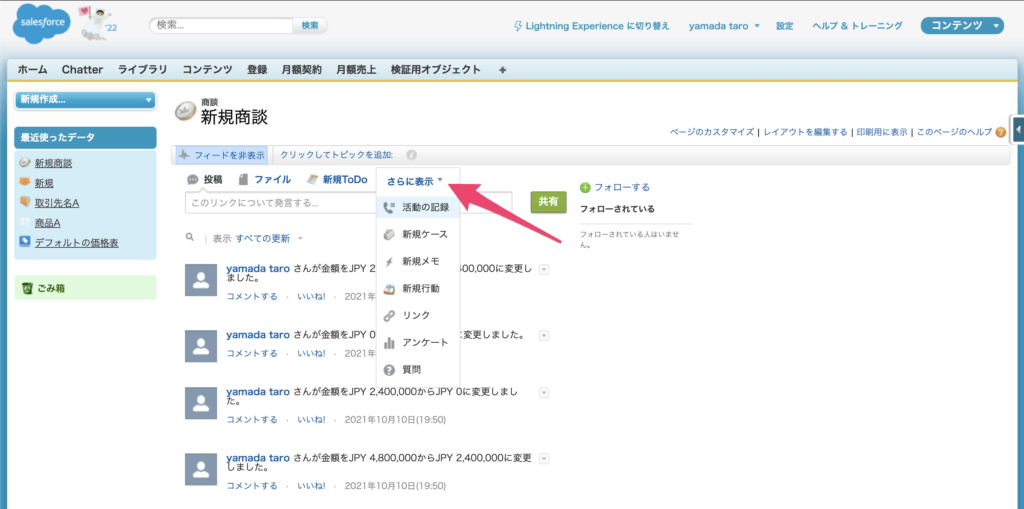This screenshot has width=1024, height=509.
Task: Click the デフォルトの価格表 icon
Action: tap(25, 242)
